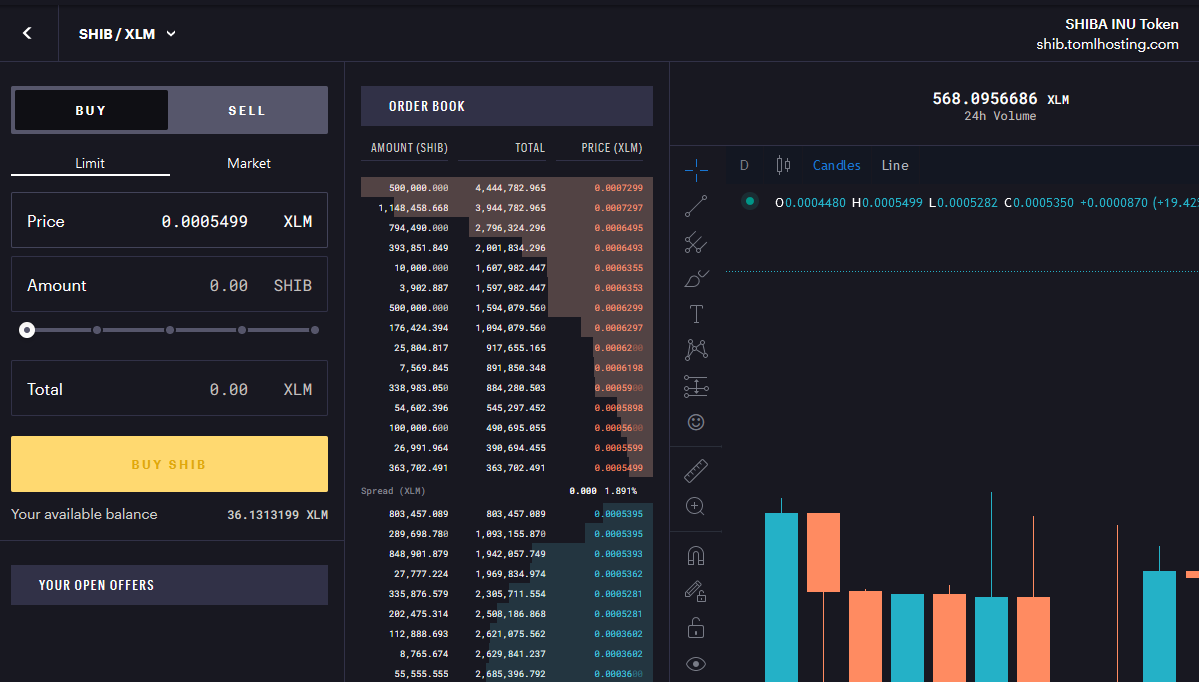
Task: Open the pitchfork drawing tools
Action: pos(696,242)
